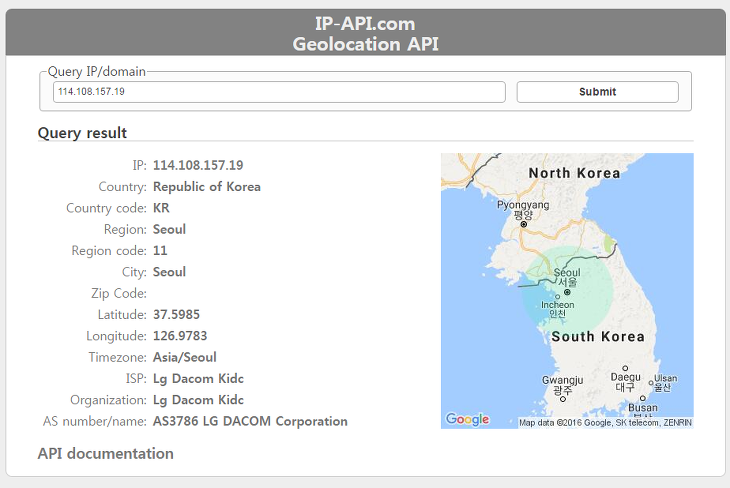Click the Incheon label on the map

557,309
